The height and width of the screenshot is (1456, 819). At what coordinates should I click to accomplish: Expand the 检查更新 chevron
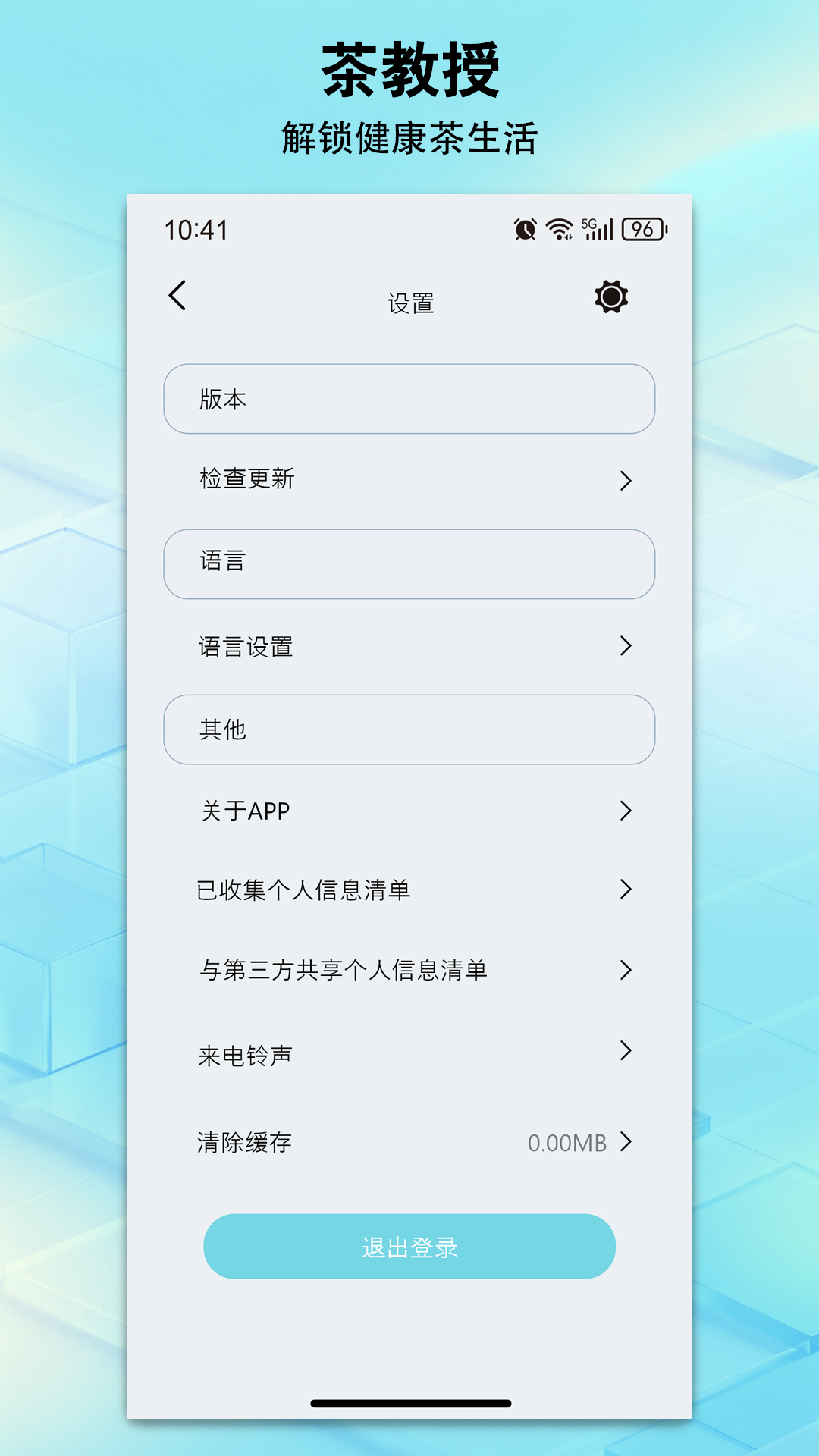point(626,479)
